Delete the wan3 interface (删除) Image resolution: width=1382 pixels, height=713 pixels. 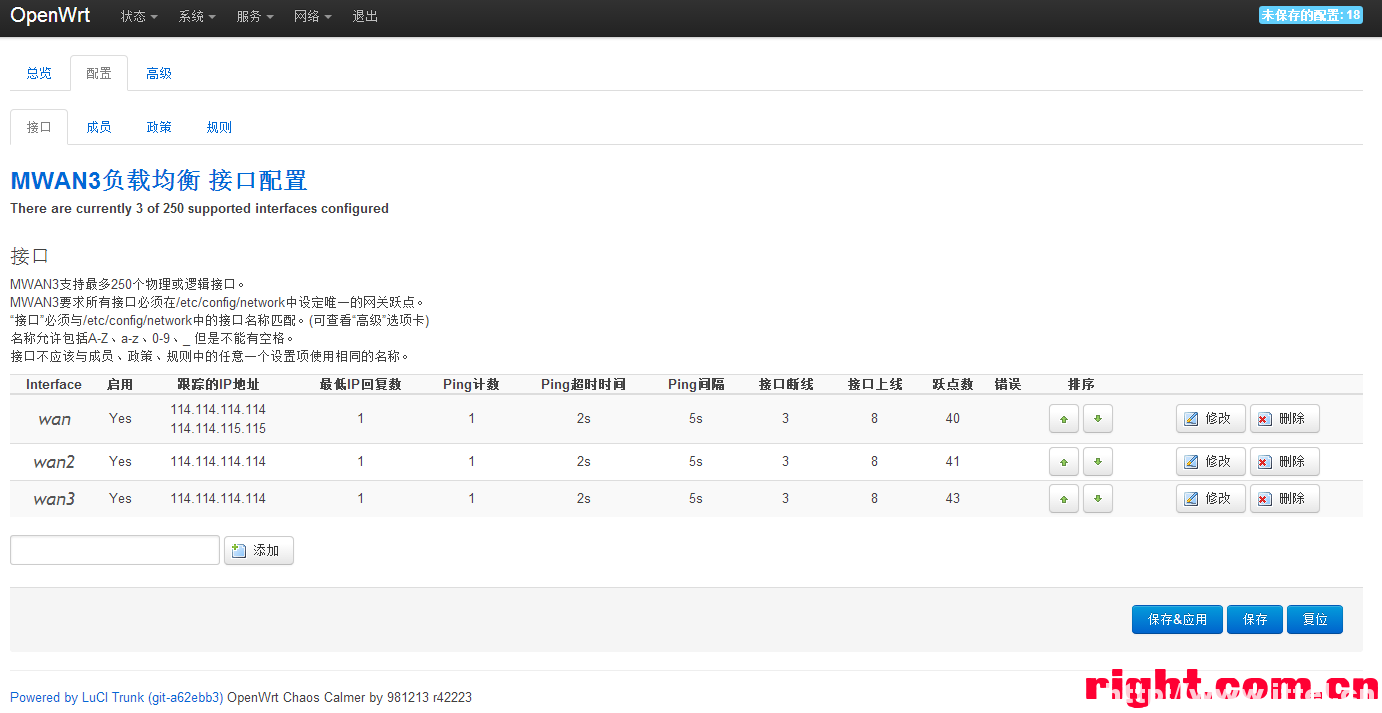[1284, 498]
